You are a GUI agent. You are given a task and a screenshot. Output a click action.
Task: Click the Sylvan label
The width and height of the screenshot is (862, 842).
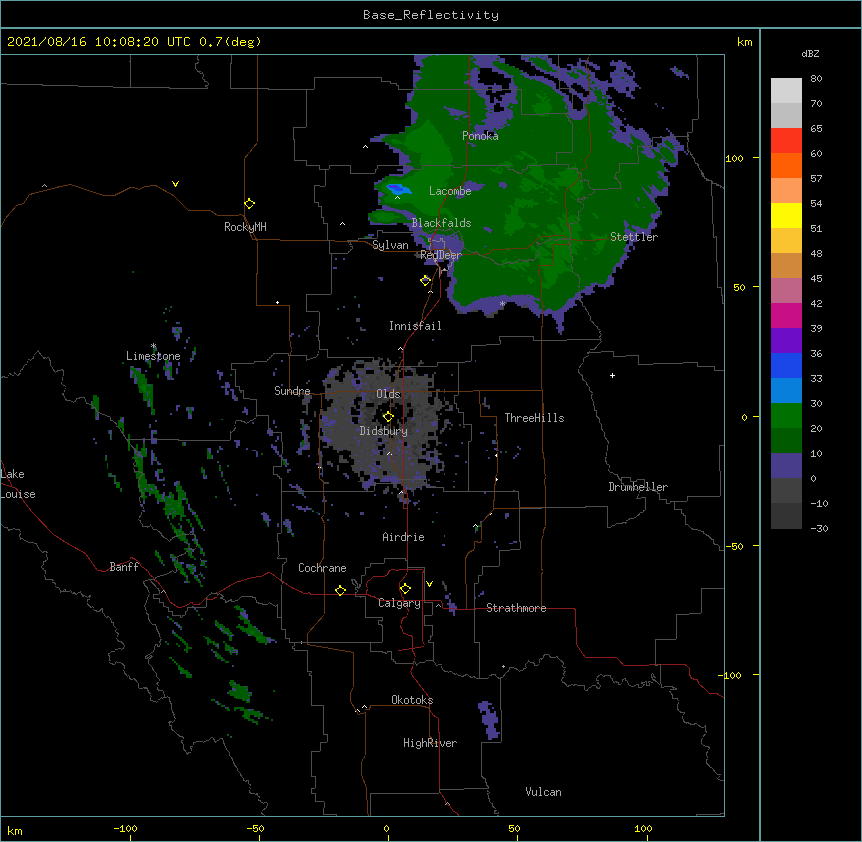click(390, 245)
